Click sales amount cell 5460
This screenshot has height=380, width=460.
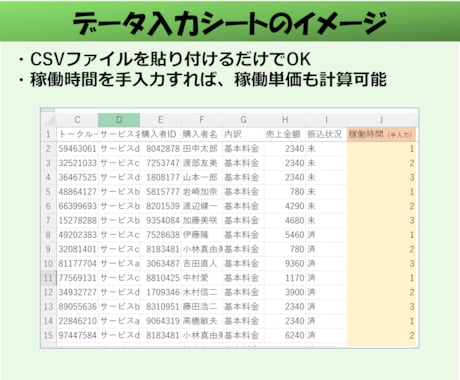pyautogui.click(x=285, y=235)
